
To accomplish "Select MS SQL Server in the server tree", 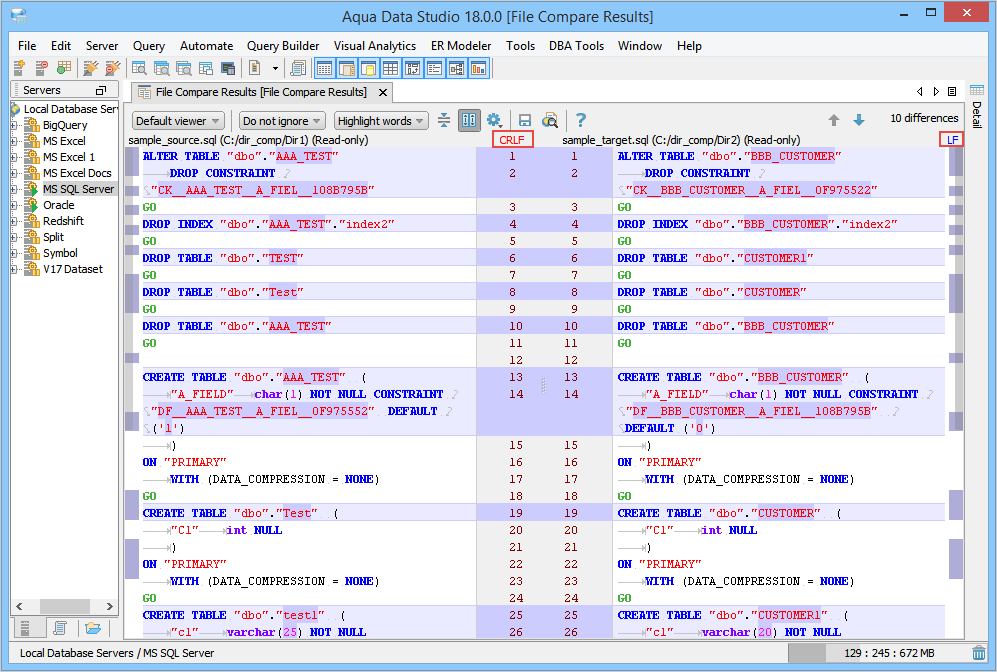I will click(78, 189).
